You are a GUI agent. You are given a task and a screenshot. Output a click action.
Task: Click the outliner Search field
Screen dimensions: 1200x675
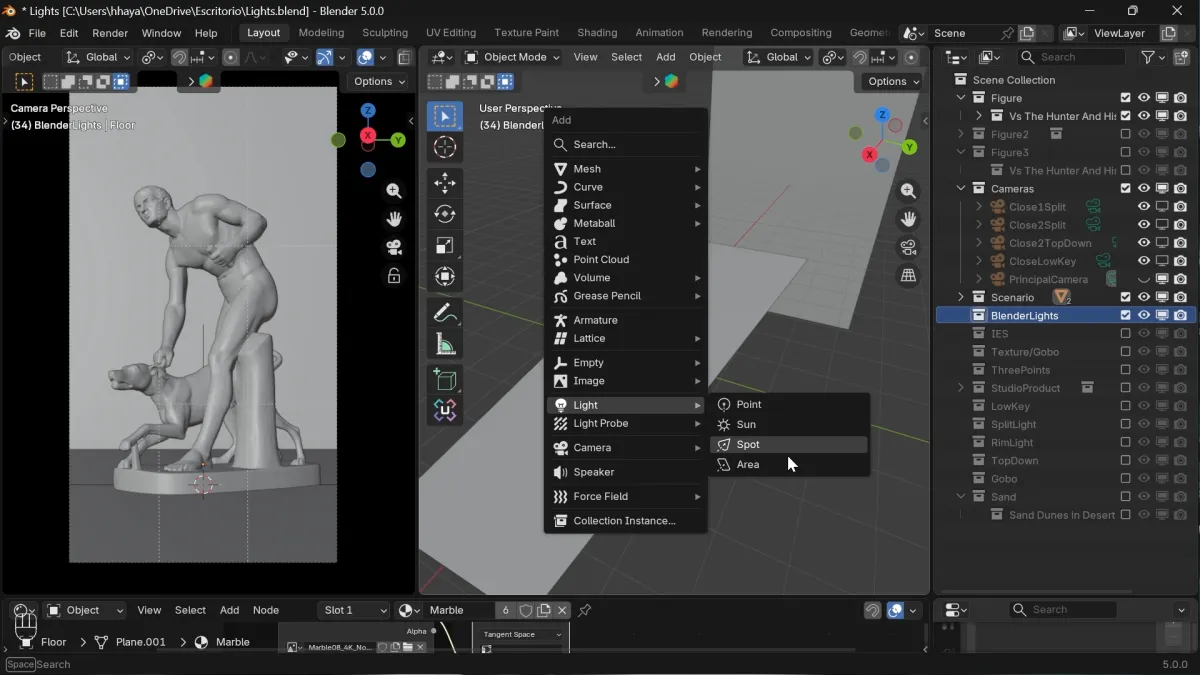1072,58
